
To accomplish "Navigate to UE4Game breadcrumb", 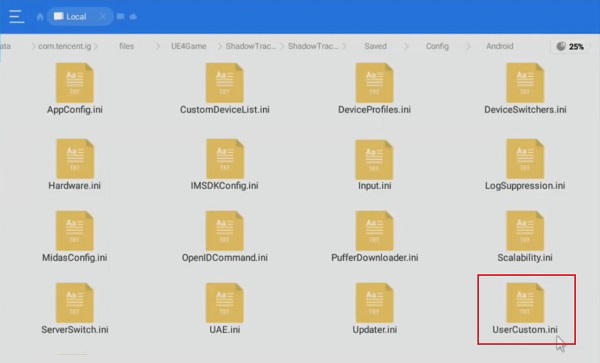I will point(189,46).
